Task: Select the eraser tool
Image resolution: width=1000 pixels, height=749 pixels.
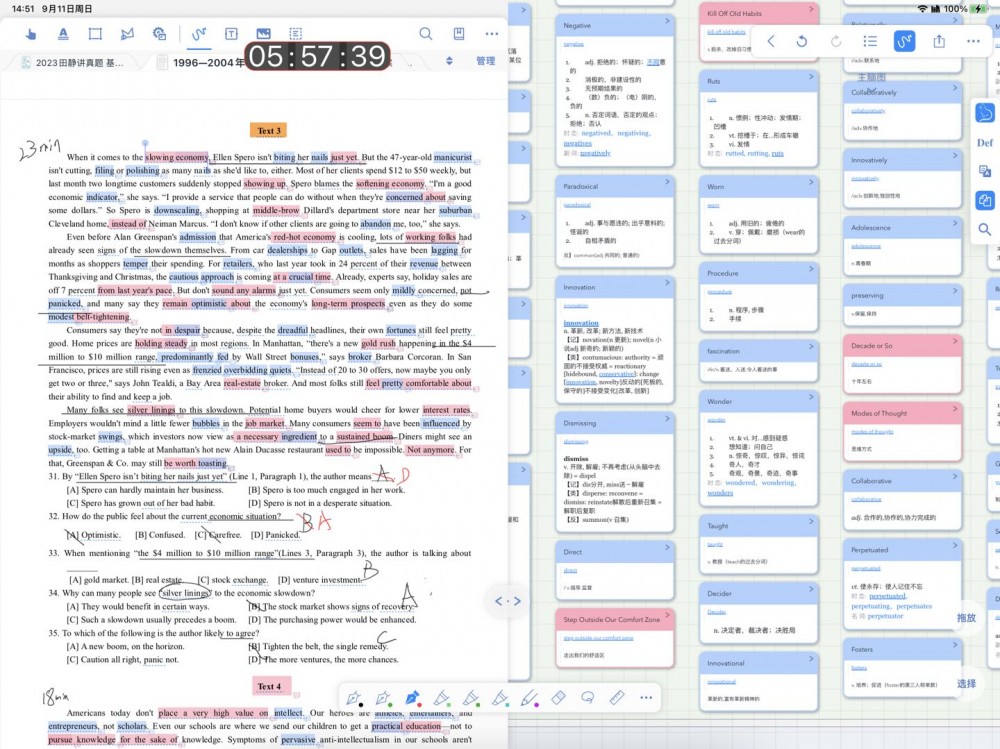Action: pos(558,697)
